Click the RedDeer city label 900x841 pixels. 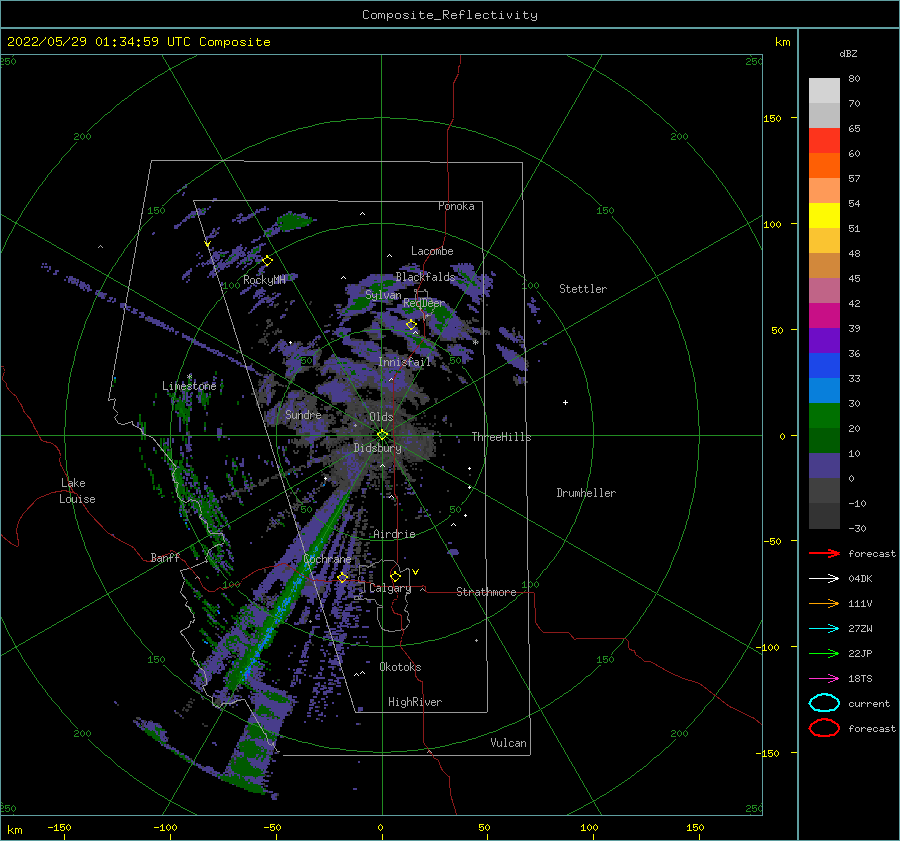pyautogui.click(x=424, y=303)
